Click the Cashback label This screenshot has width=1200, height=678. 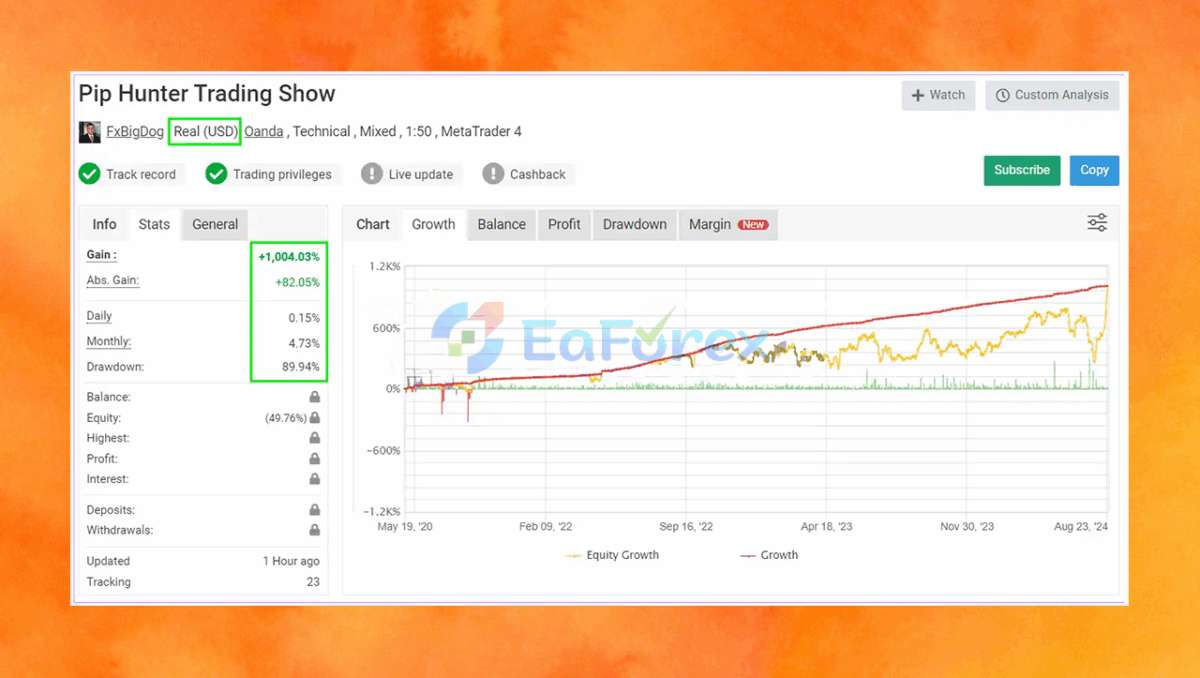click(538, 175)
